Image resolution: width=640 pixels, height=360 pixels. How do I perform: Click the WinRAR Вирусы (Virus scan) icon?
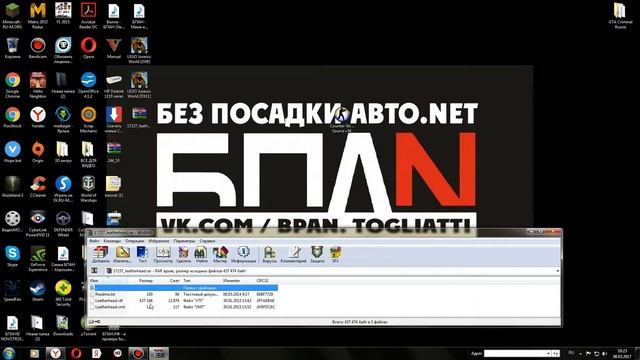[x=269, y=254]
